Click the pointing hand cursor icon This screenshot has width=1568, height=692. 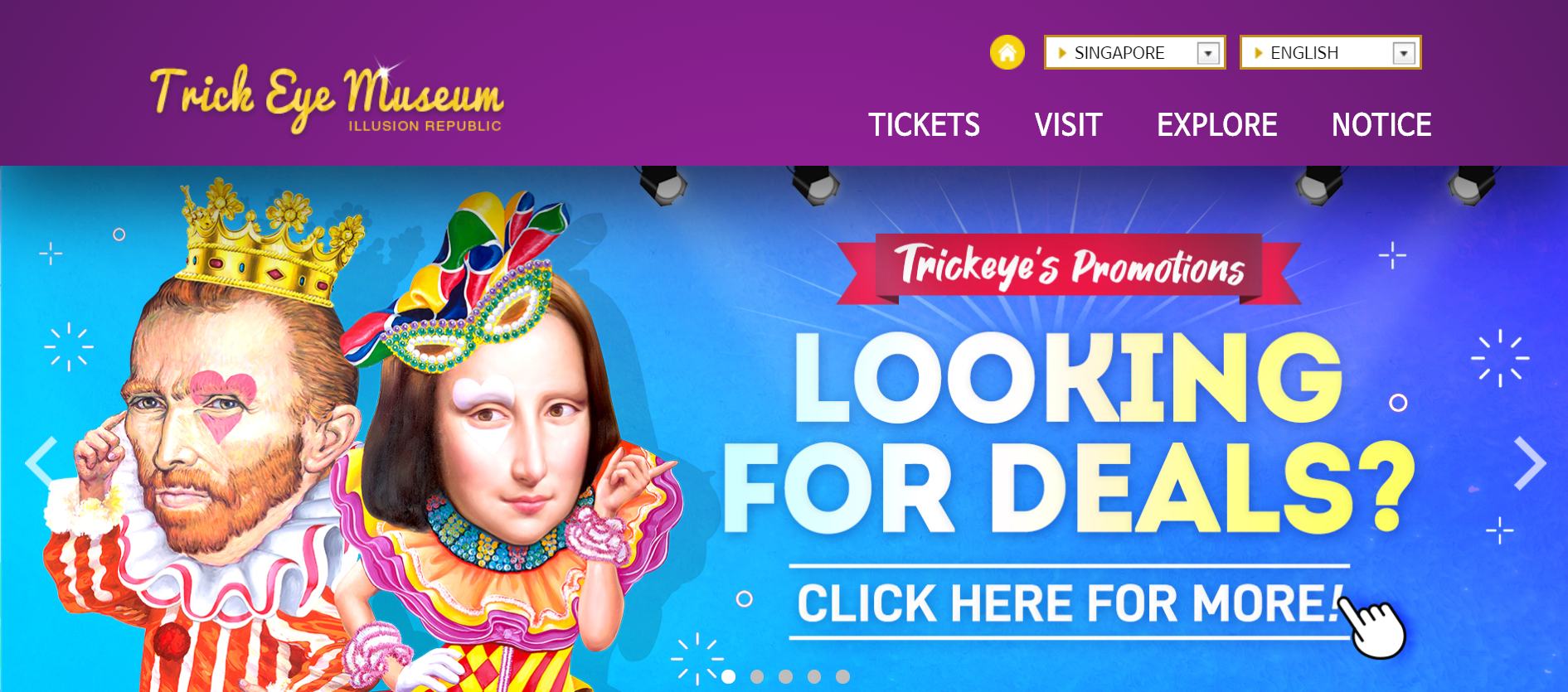(1372, 627)
